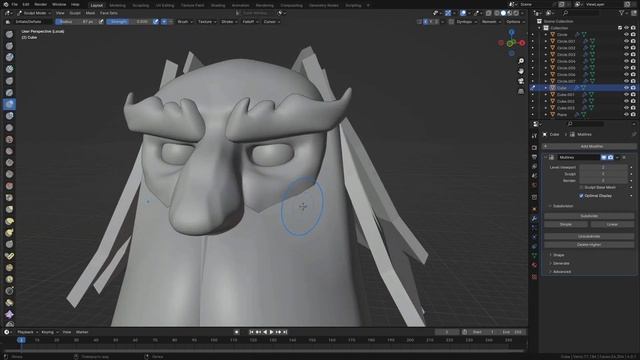Viewport: 640px width, 360px height.
Task: Expand the Advanced section in Multires
Action: pyautogui.click(x=562, y=271)
